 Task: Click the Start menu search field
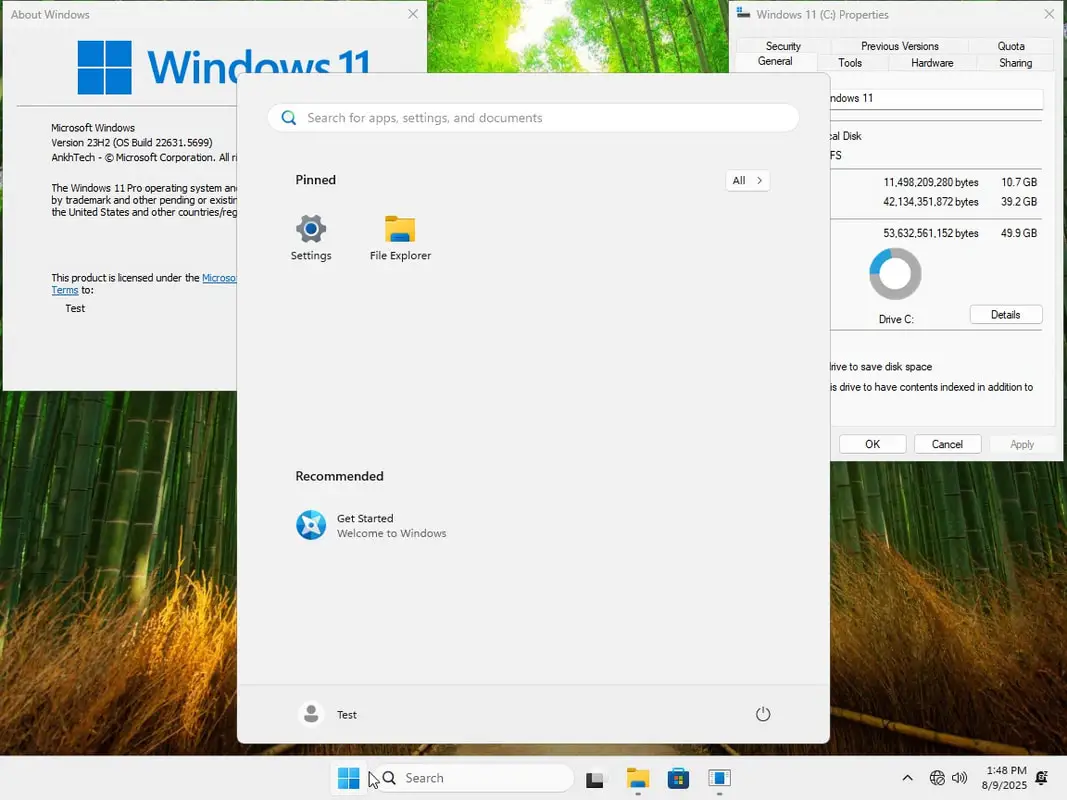pos(533,118)
